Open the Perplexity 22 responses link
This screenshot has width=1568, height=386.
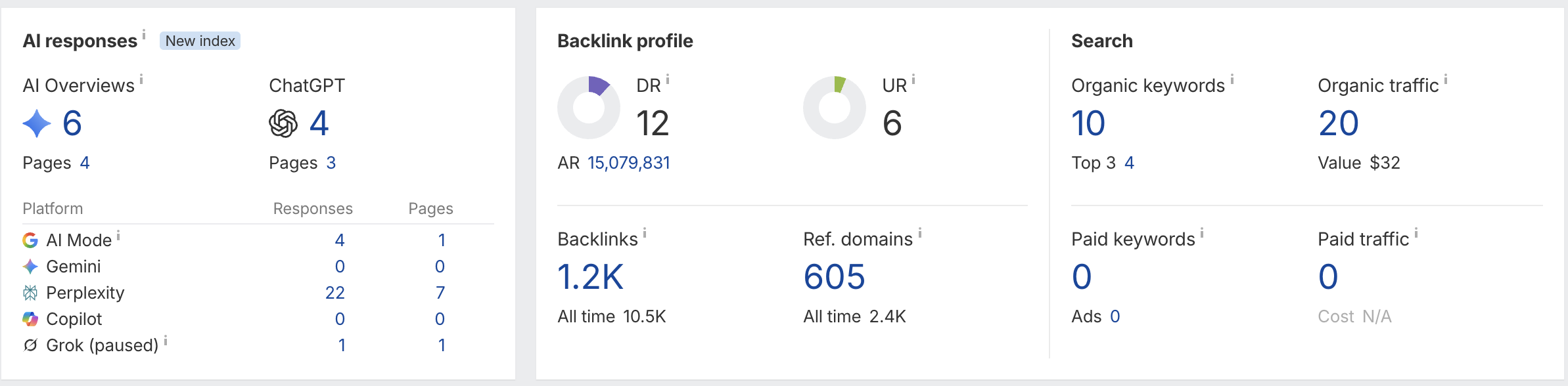(x=335, y=293)
